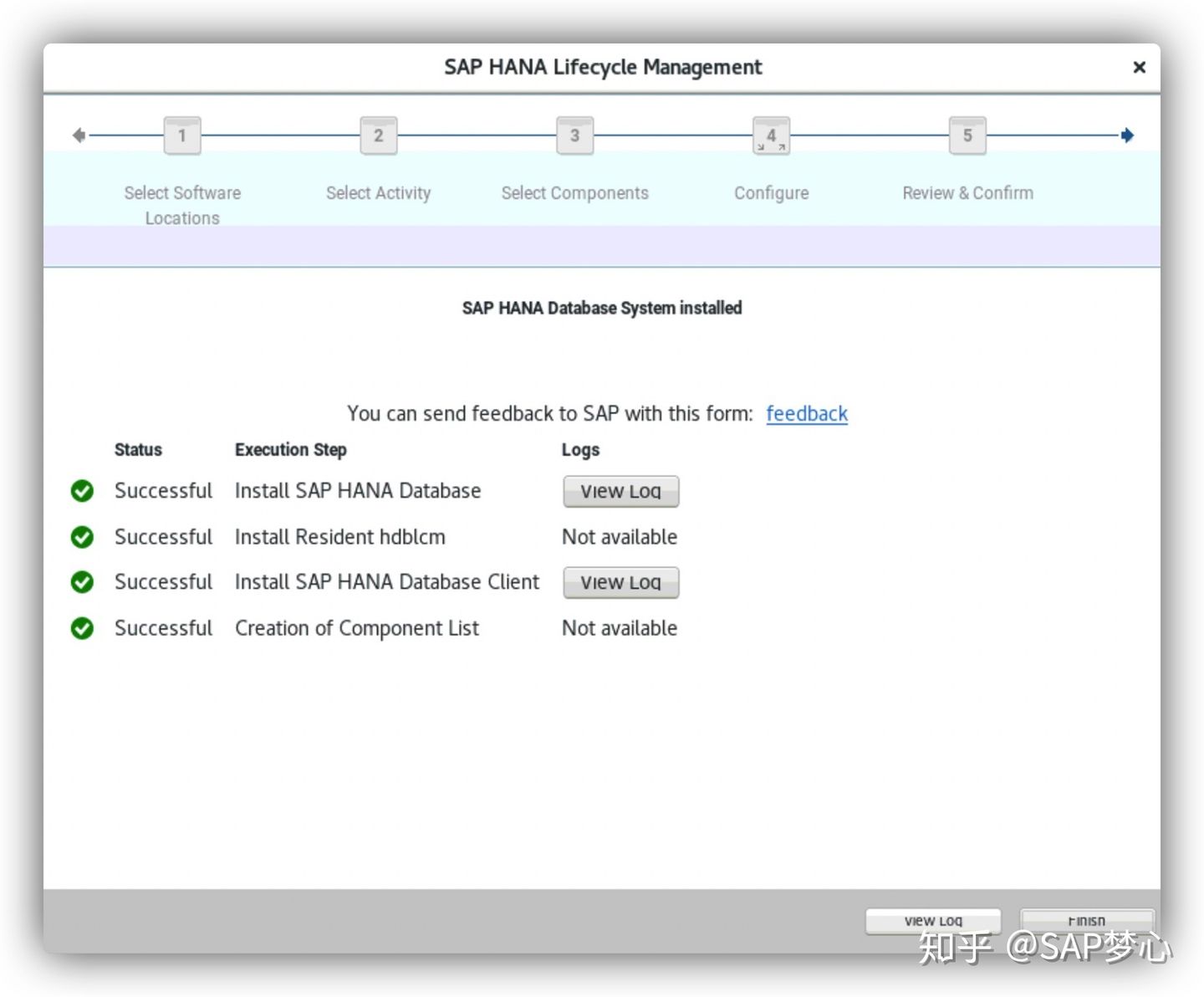Screen dimensions: 1204x997
Task: Click the Logs column header
Action: click(580, 449)
